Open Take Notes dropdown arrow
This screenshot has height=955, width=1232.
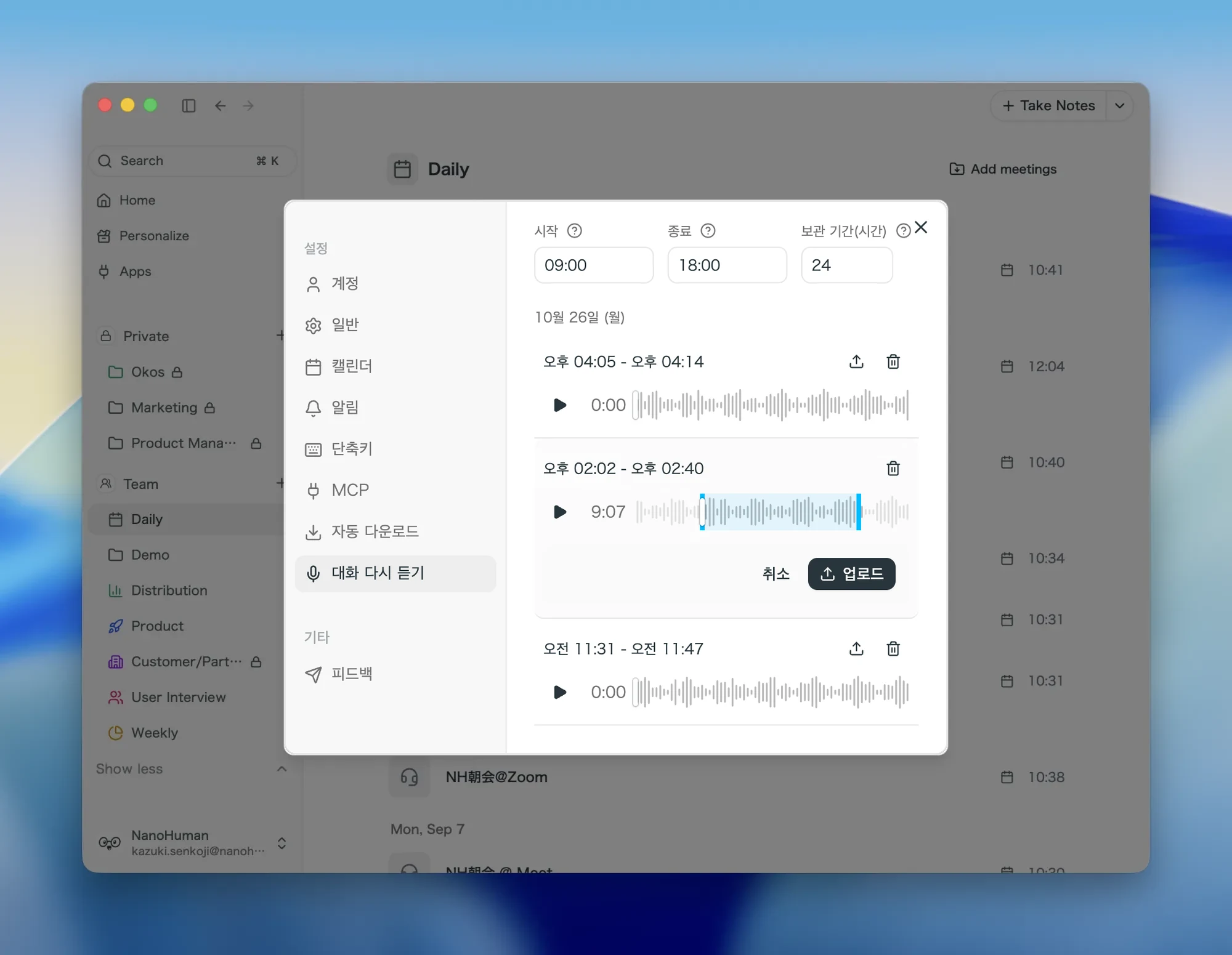1120,106
